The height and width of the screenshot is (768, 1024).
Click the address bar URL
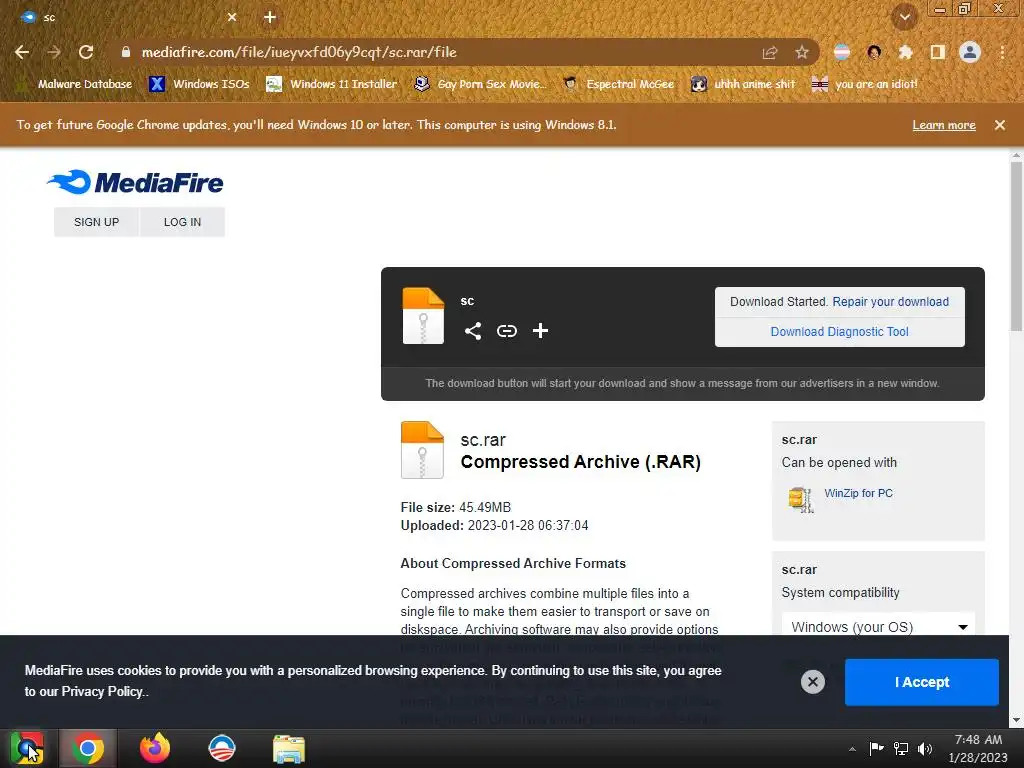299,52
